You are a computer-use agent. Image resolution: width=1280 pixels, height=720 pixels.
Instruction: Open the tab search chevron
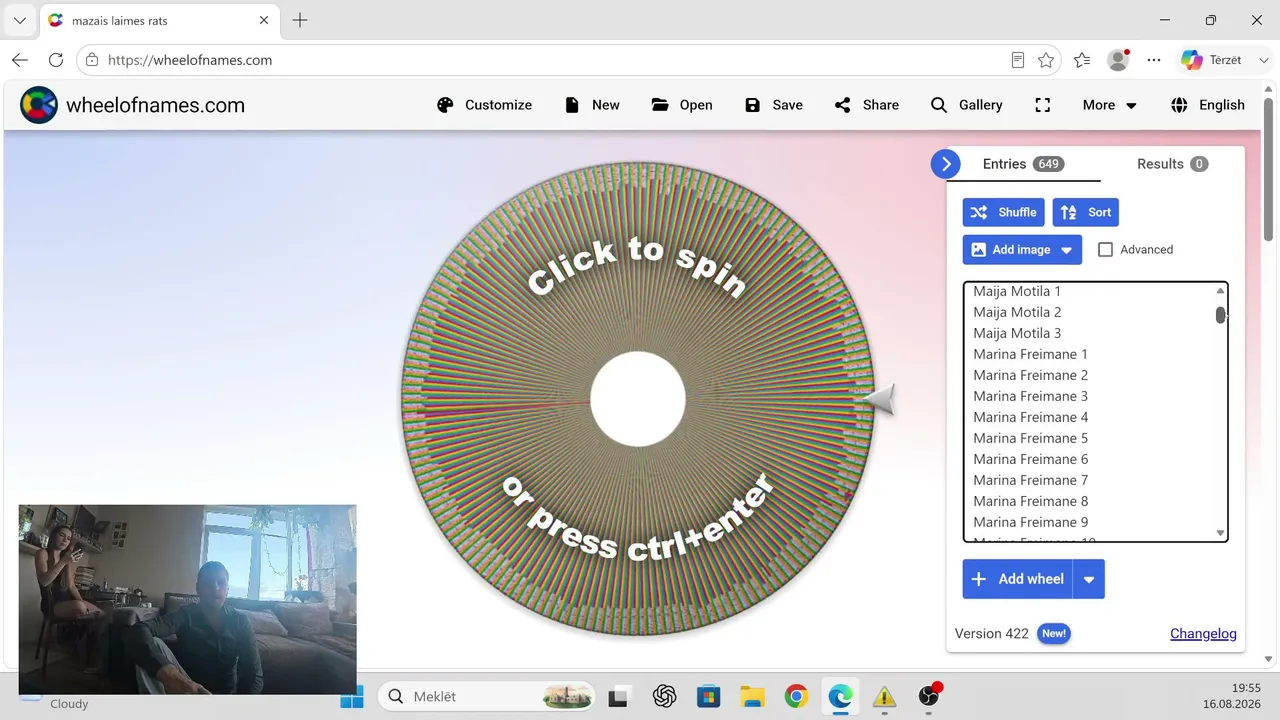20,20
